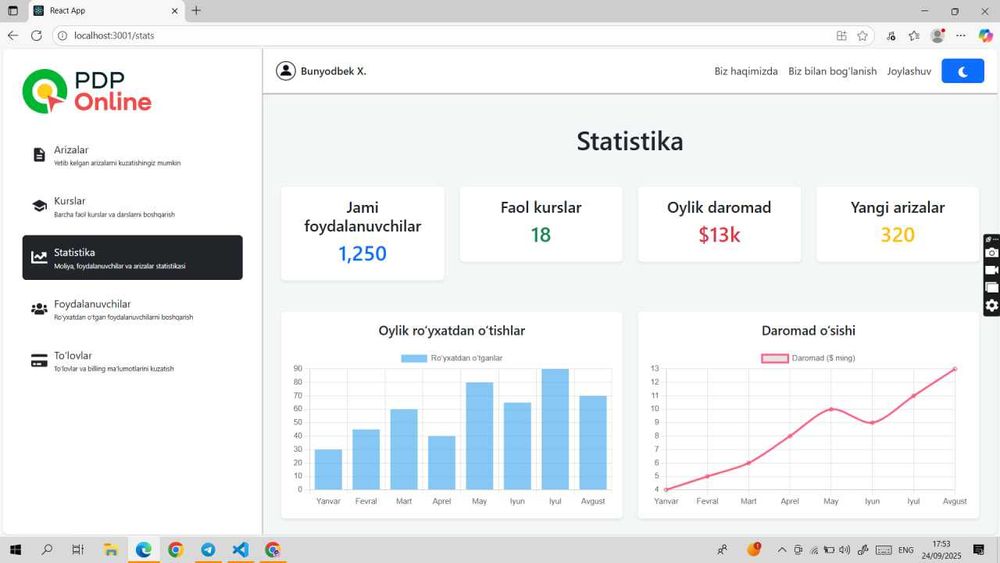Go to the Foydalanuvchilar section

coord(132,309)
